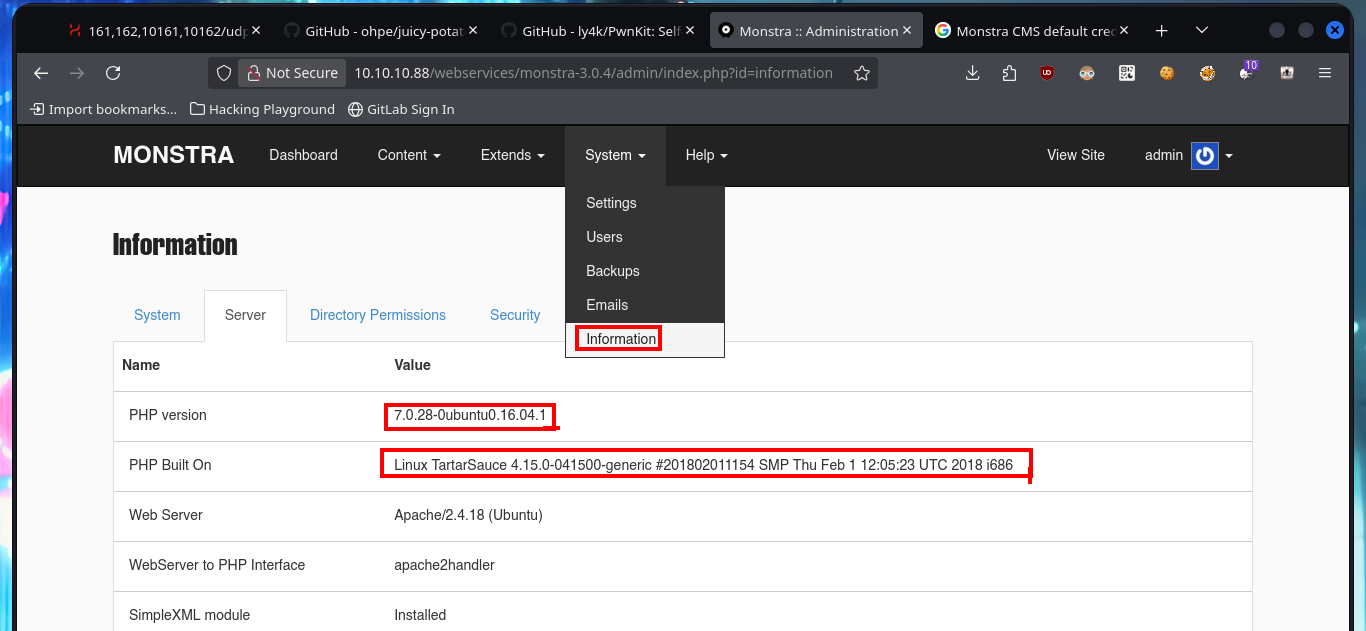Open the Firefox hamburger application menu
This screenshot has width=1366, height=631.
tap(1325, 73)
